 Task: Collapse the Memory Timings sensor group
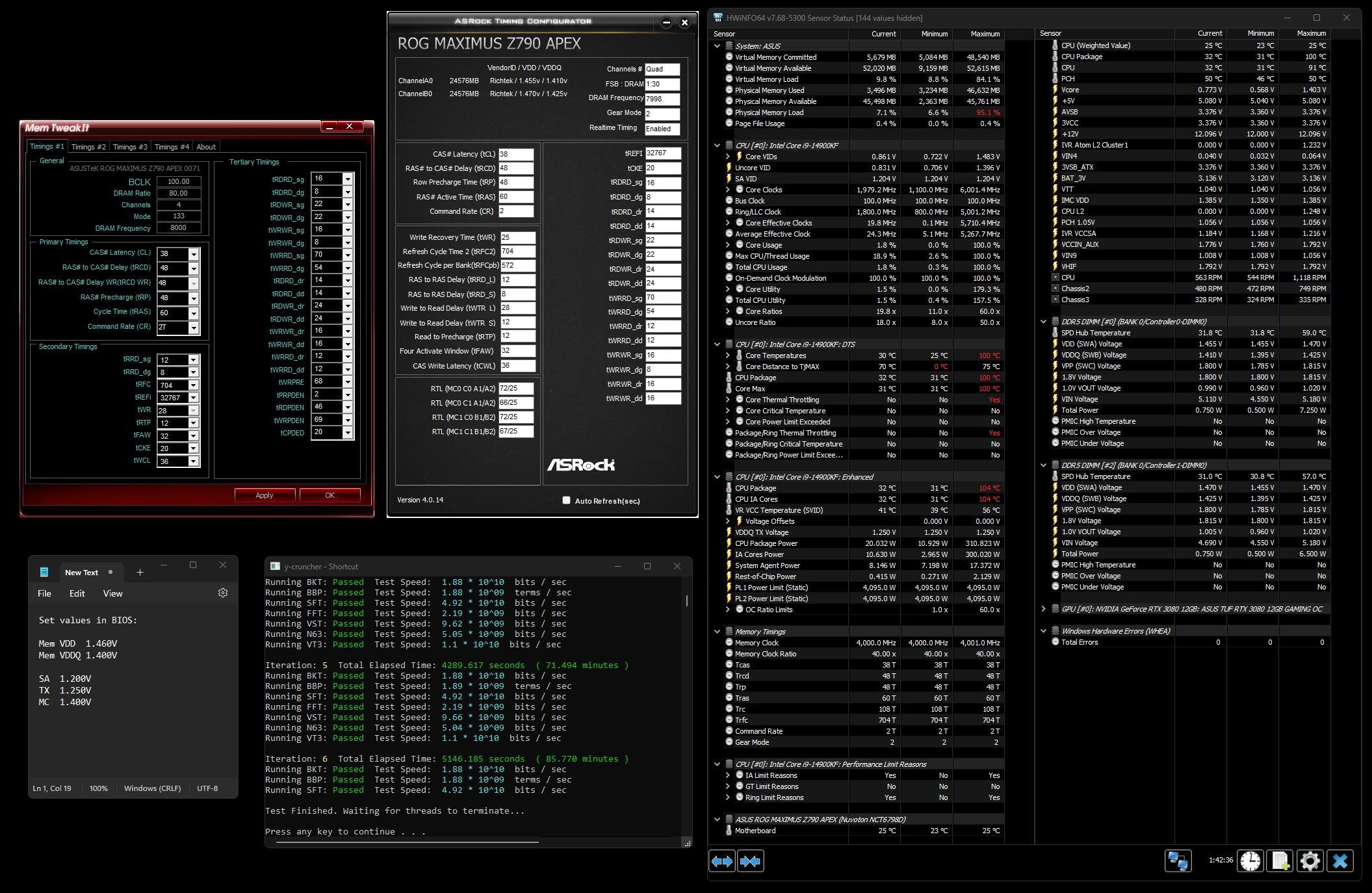tap(718, 632)
